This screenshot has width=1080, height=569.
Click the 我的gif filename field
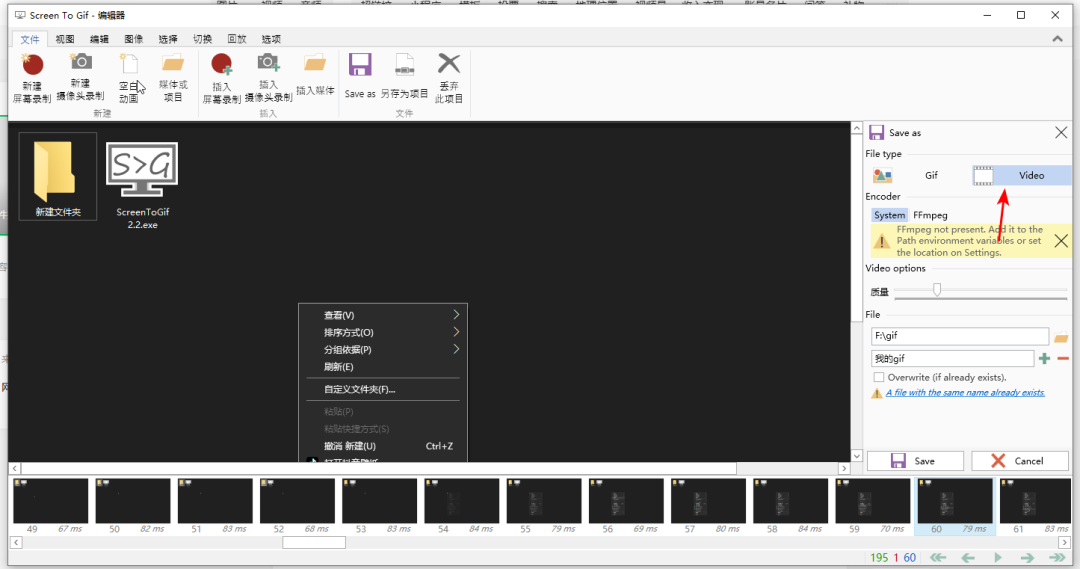pos(952,358)
